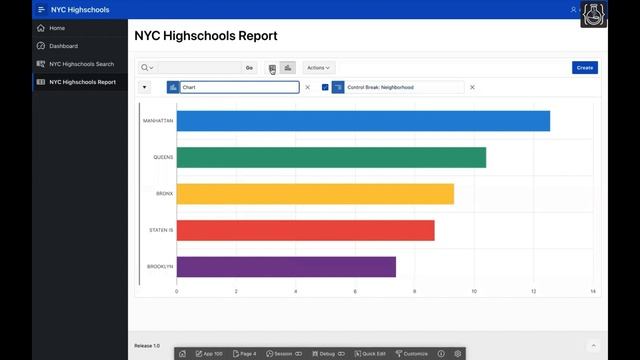Click the blue Create button
Screen dimensions: 640x360
pos(585,68)
